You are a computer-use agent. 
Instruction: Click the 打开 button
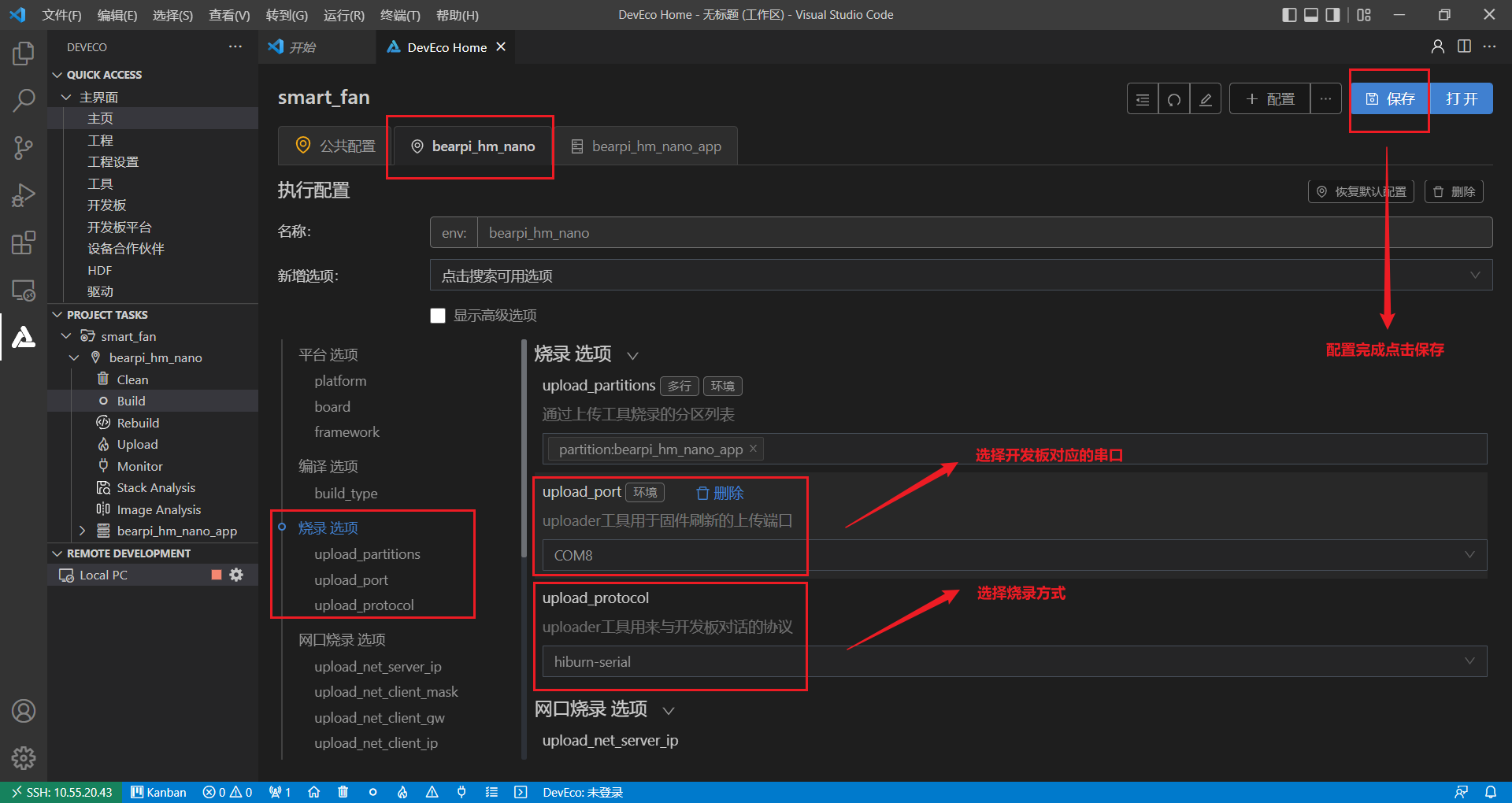(x=1462, y=99)
